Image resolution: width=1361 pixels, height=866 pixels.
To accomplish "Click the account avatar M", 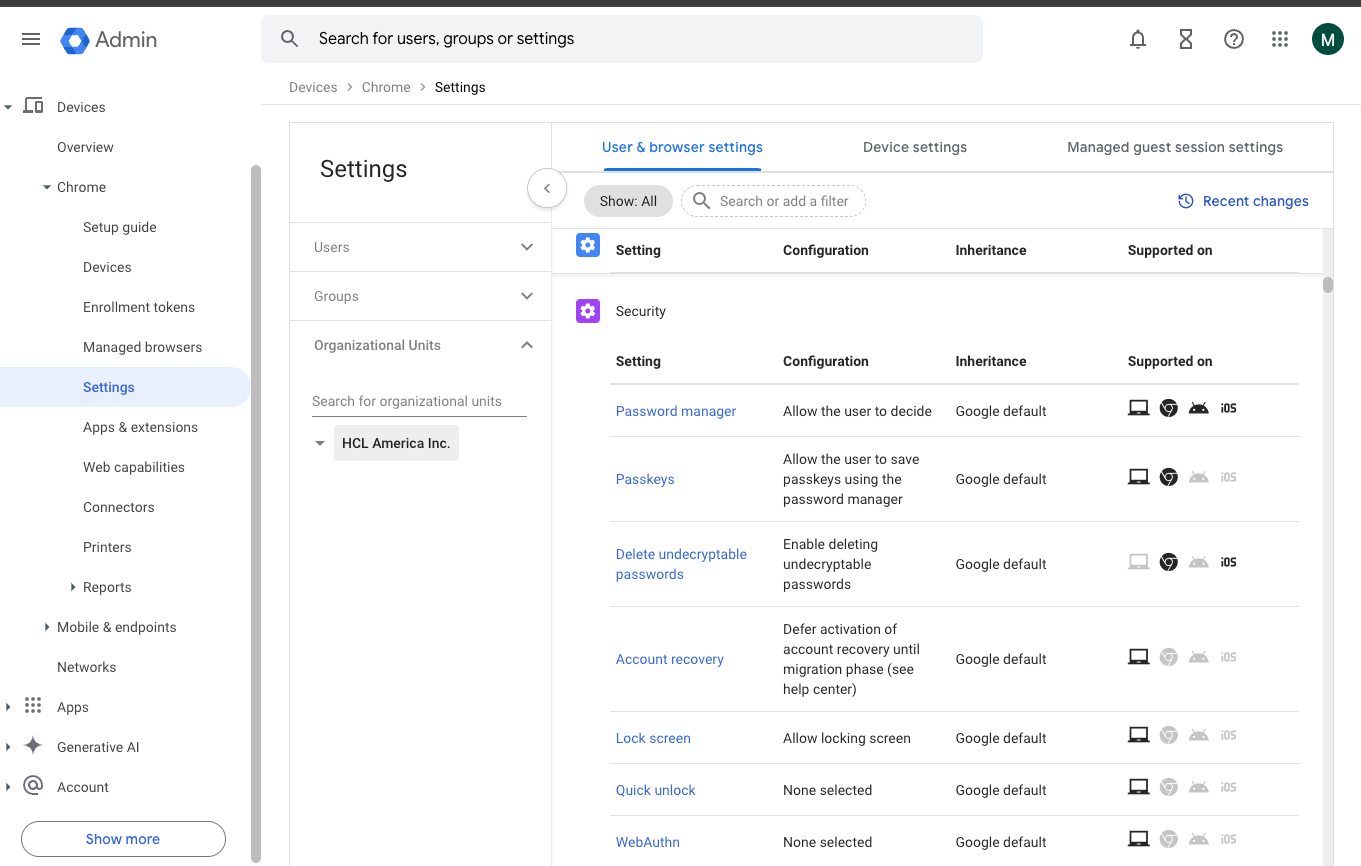I will tap(1327, 39).
